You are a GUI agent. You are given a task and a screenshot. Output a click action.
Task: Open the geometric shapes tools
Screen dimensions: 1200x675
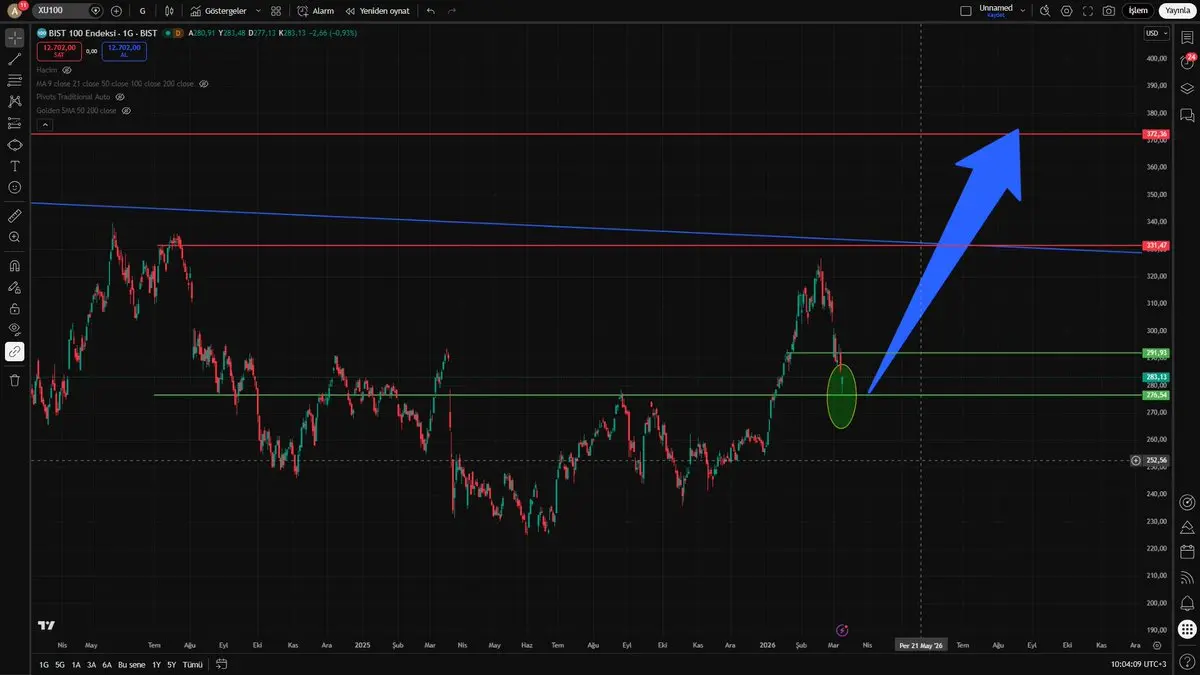(15, 144)
